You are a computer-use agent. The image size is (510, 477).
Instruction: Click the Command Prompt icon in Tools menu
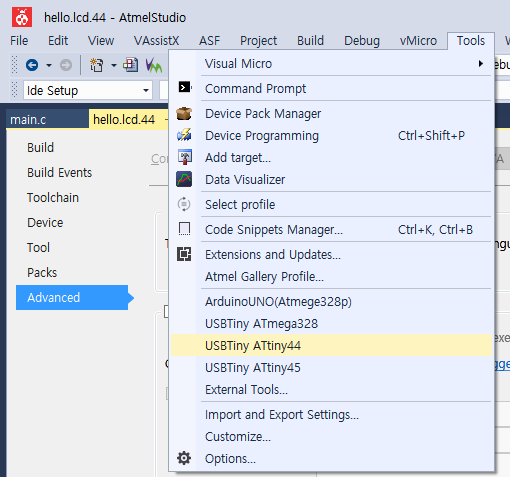[x=185, y=87]
